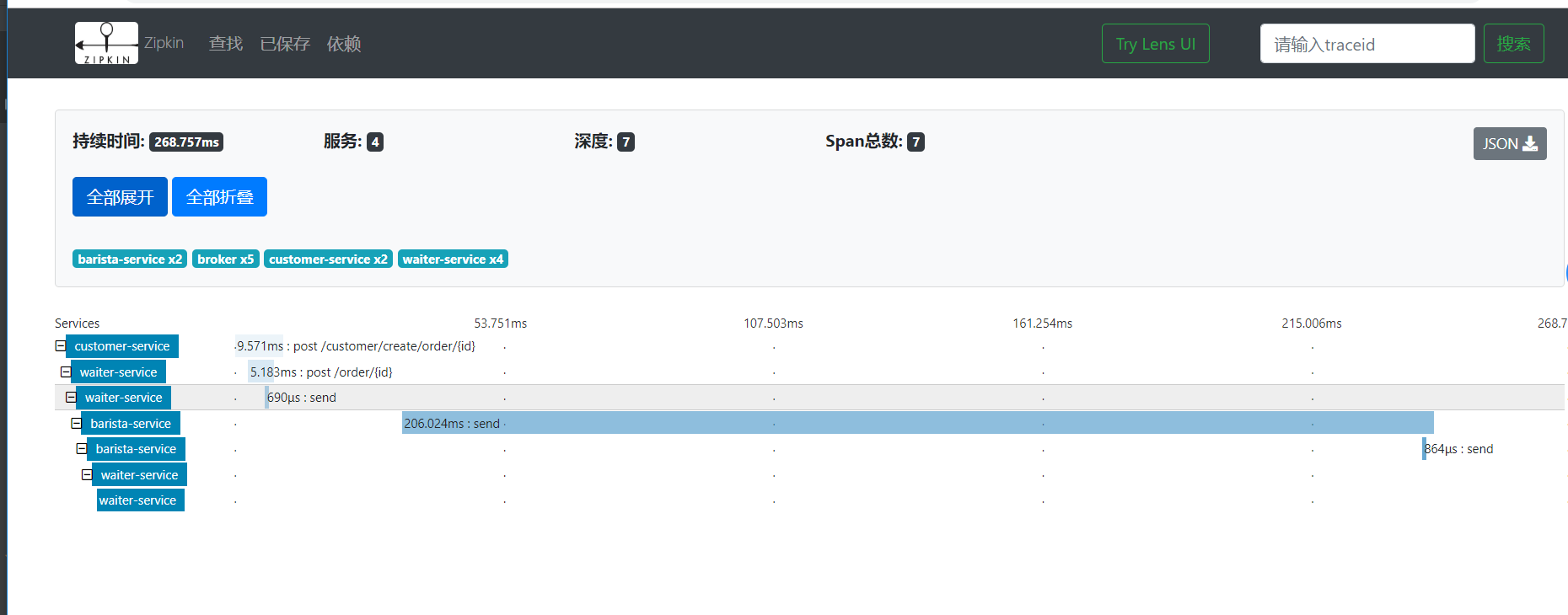The width and height of the screenshot is (1568, 615).
Task: Click the Zipkin brand text link
Action: (x=164, y=43)
